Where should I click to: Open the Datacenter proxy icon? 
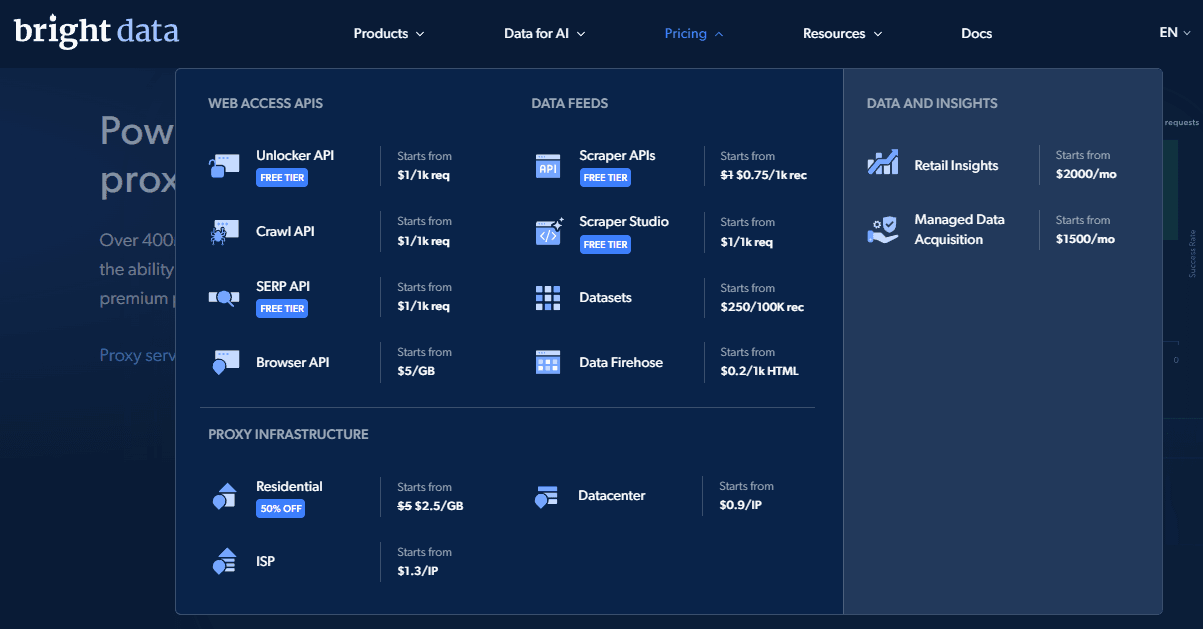pos(546,496)
